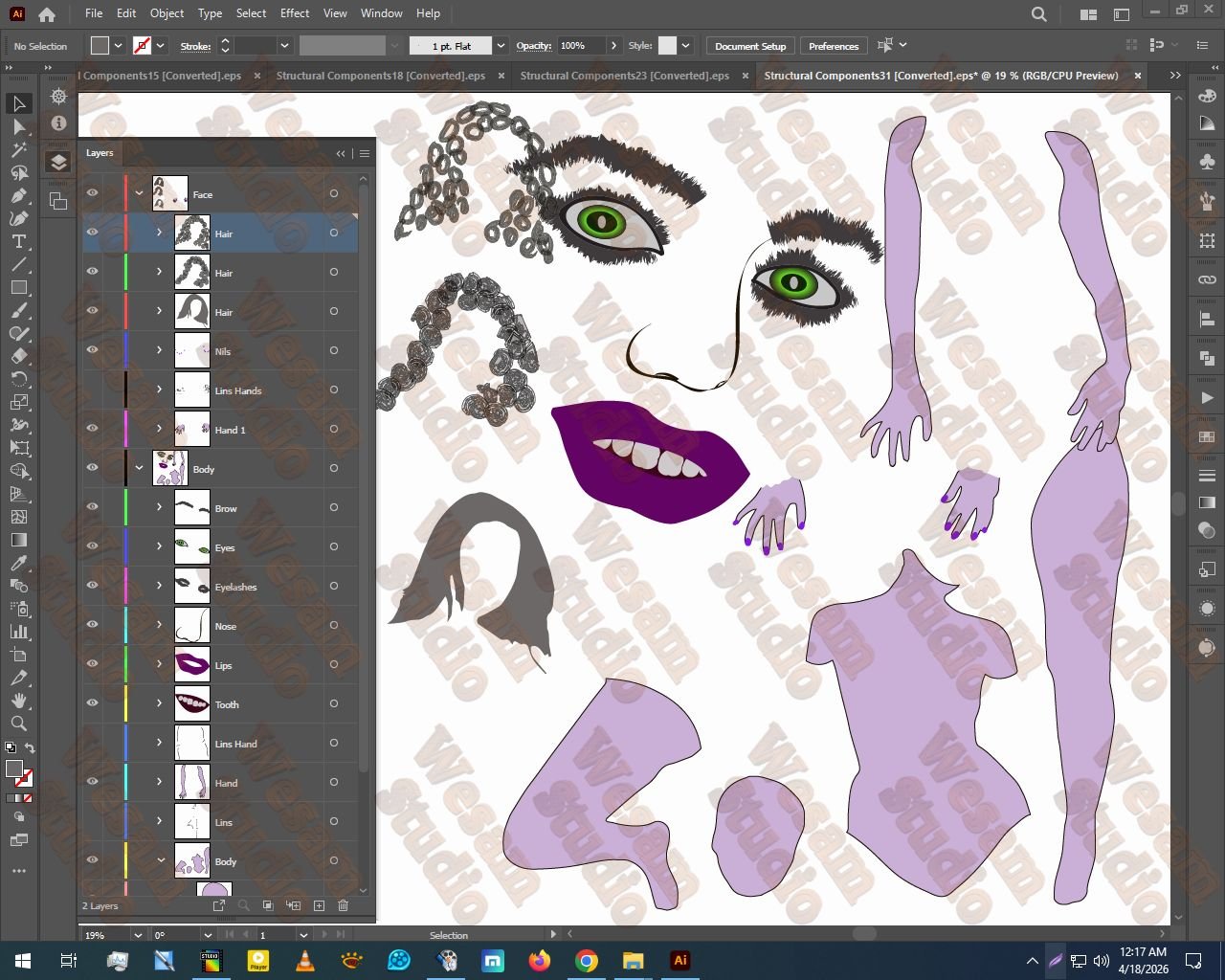Go to next artboard in status bar
The width and height of the screenshot is (1225, 980).
click(325, 935)
